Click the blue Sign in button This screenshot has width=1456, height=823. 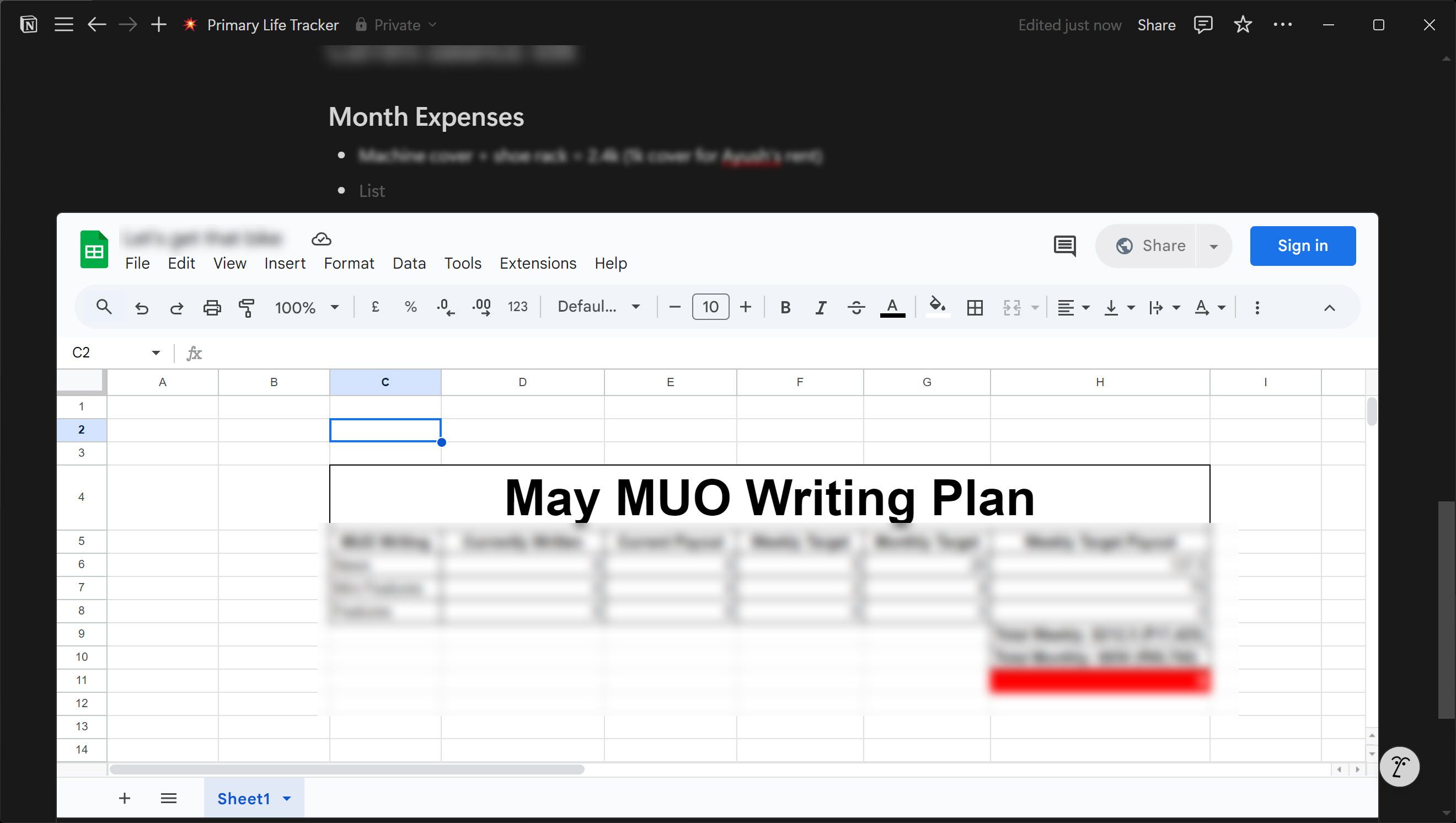click(x=1302, y=246)
